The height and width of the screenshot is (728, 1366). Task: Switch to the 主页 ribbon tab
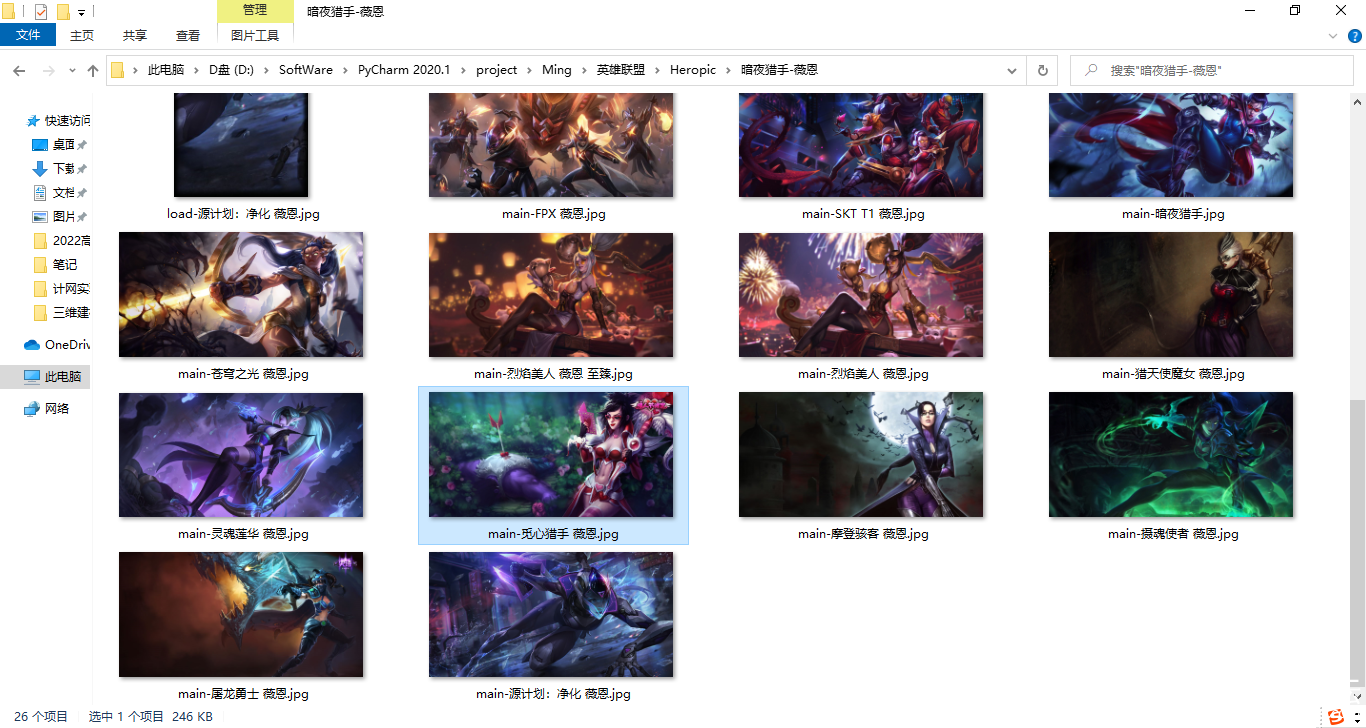coord(82,35)
